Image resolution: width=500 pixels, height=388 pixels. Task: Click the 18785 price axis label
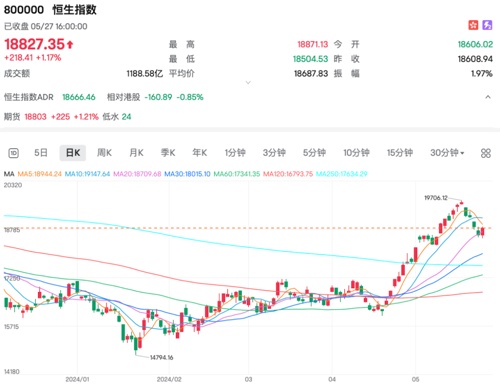[12, 230]
